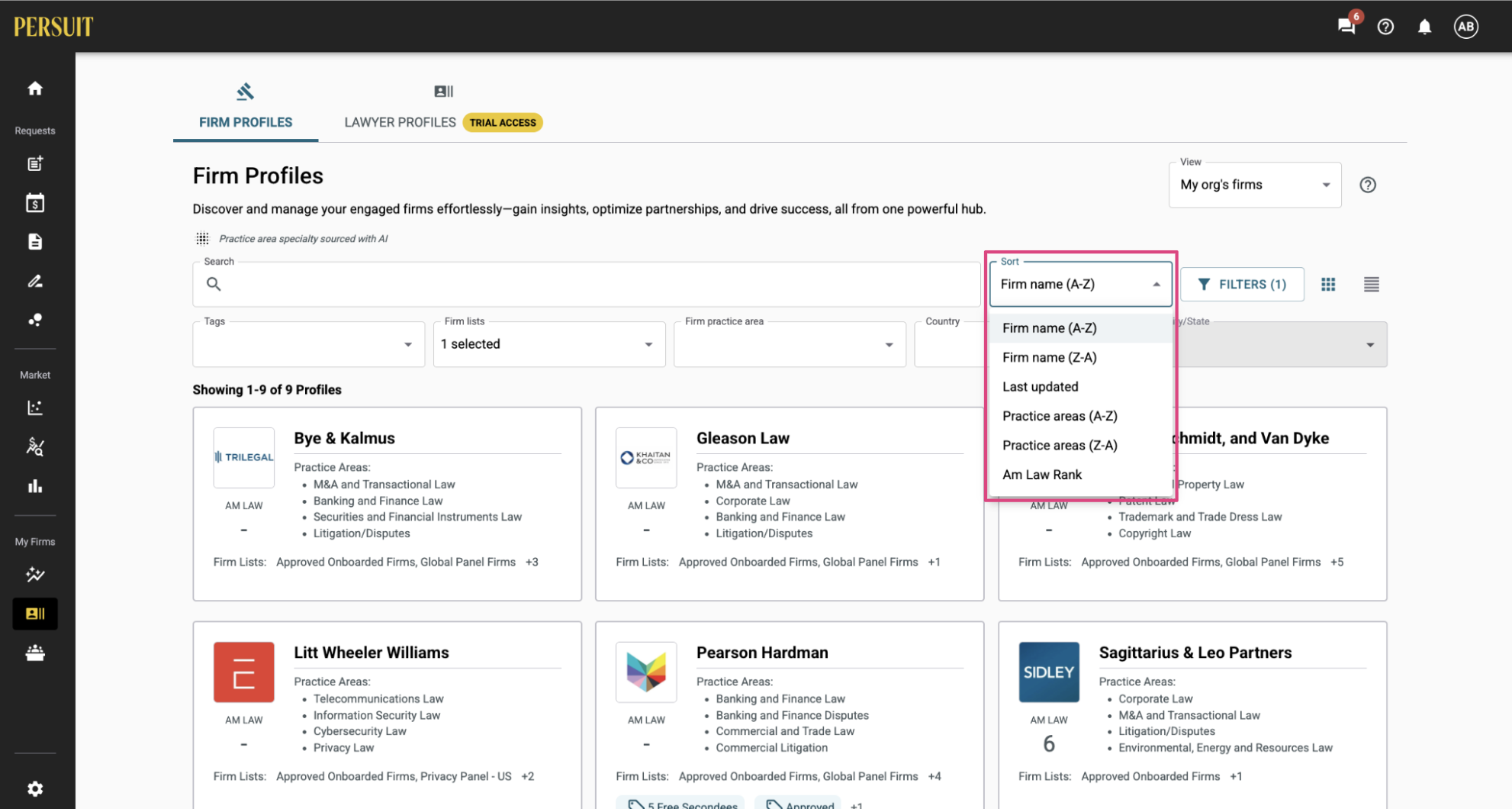Open the edit pencil icon in sidebar
This screenshot has height=809, width=1512.
[x=35, y=281]
